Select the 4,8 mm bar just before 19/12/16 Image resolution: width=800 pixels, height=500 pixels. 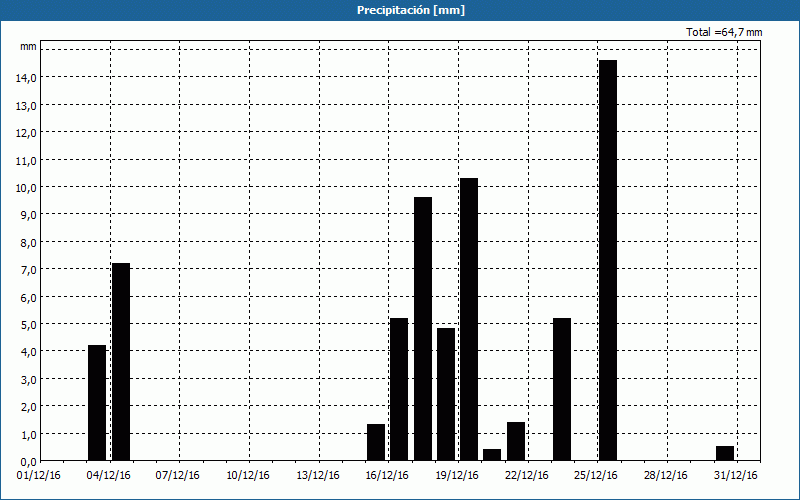pyautogui.click(x=446, y=394)
